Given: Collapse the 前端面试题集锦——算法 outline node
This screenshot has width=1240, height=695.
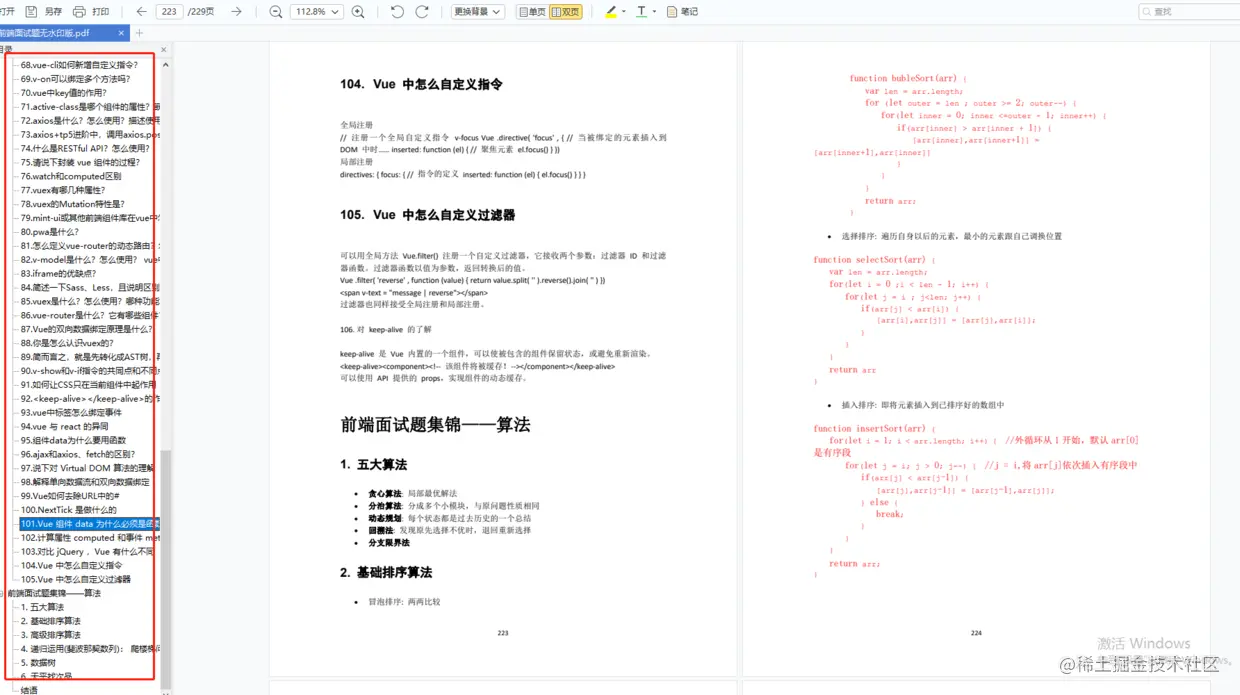Looking at the screenshot, I should coord(2,593).
